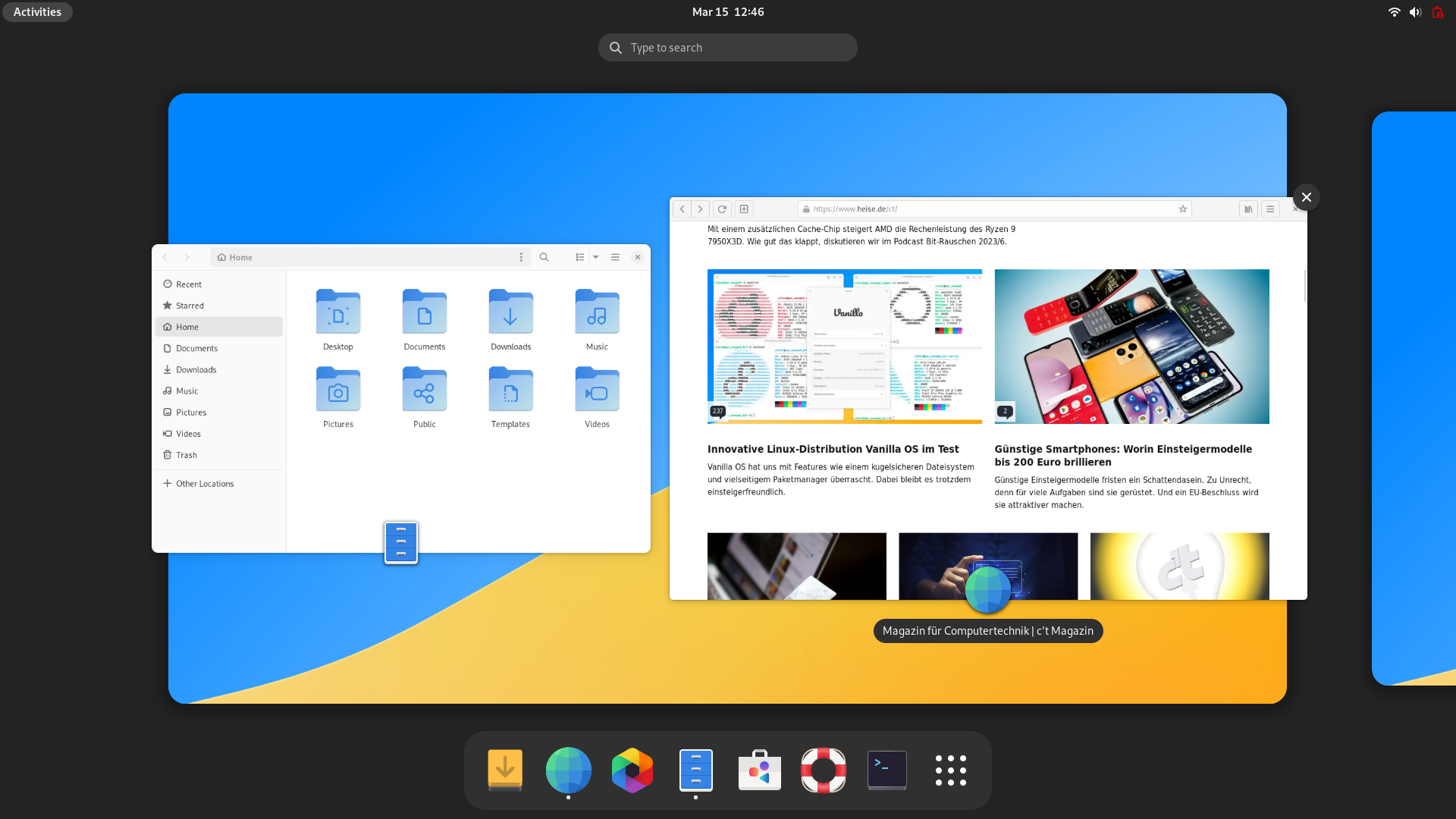The image size is (1456, 819).
Task: Launch the Software store from the dock
Action: tap(759, 770)
